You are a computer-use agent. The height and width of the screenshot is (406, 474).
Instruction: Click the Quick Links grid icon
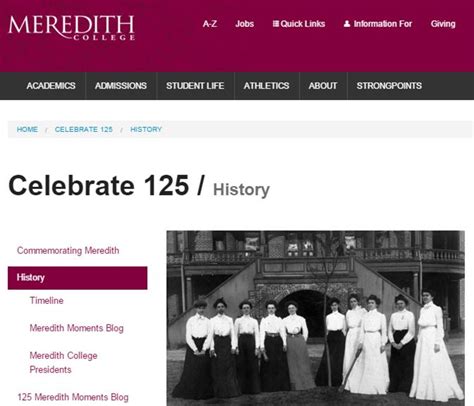pyautogui.click(x=275, y=24)
